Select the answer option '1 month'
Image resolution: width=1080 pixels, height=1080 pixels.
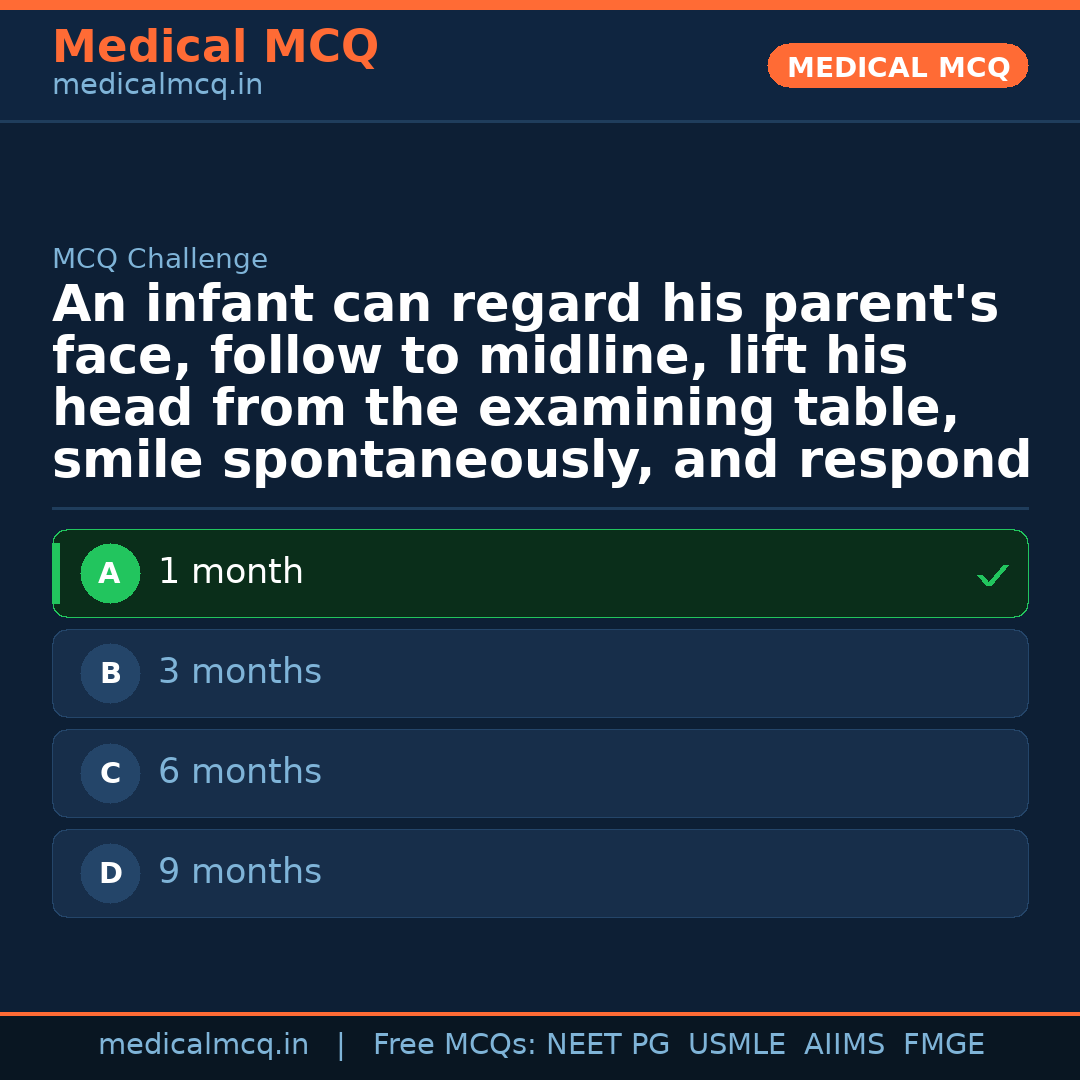point(540,573)
